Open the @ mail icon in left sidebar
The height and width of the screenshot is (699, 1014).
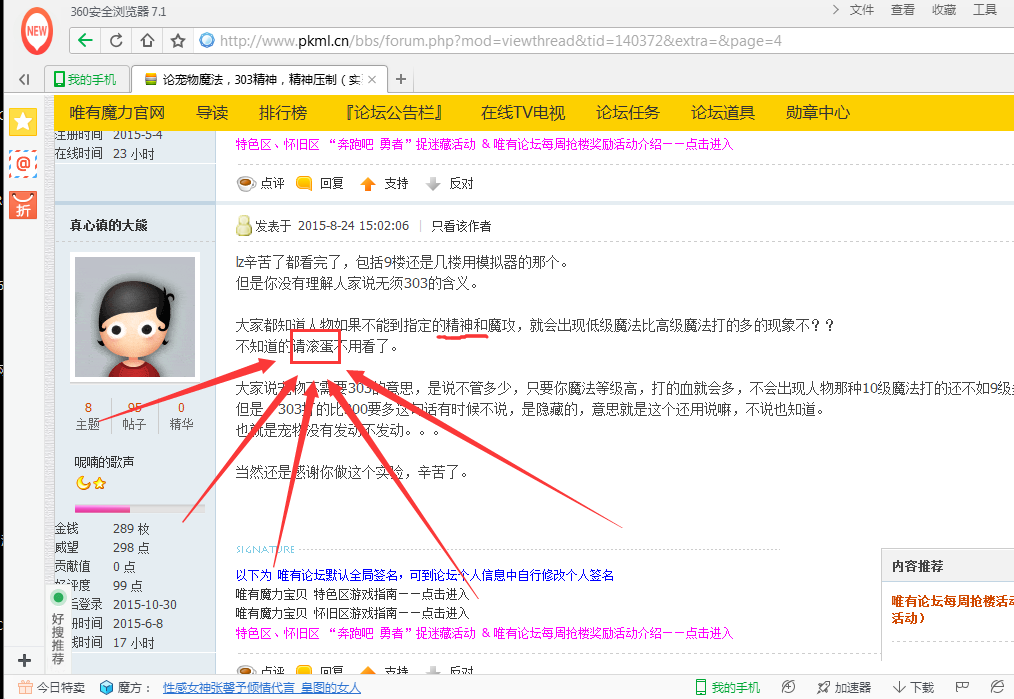point(22,161)
